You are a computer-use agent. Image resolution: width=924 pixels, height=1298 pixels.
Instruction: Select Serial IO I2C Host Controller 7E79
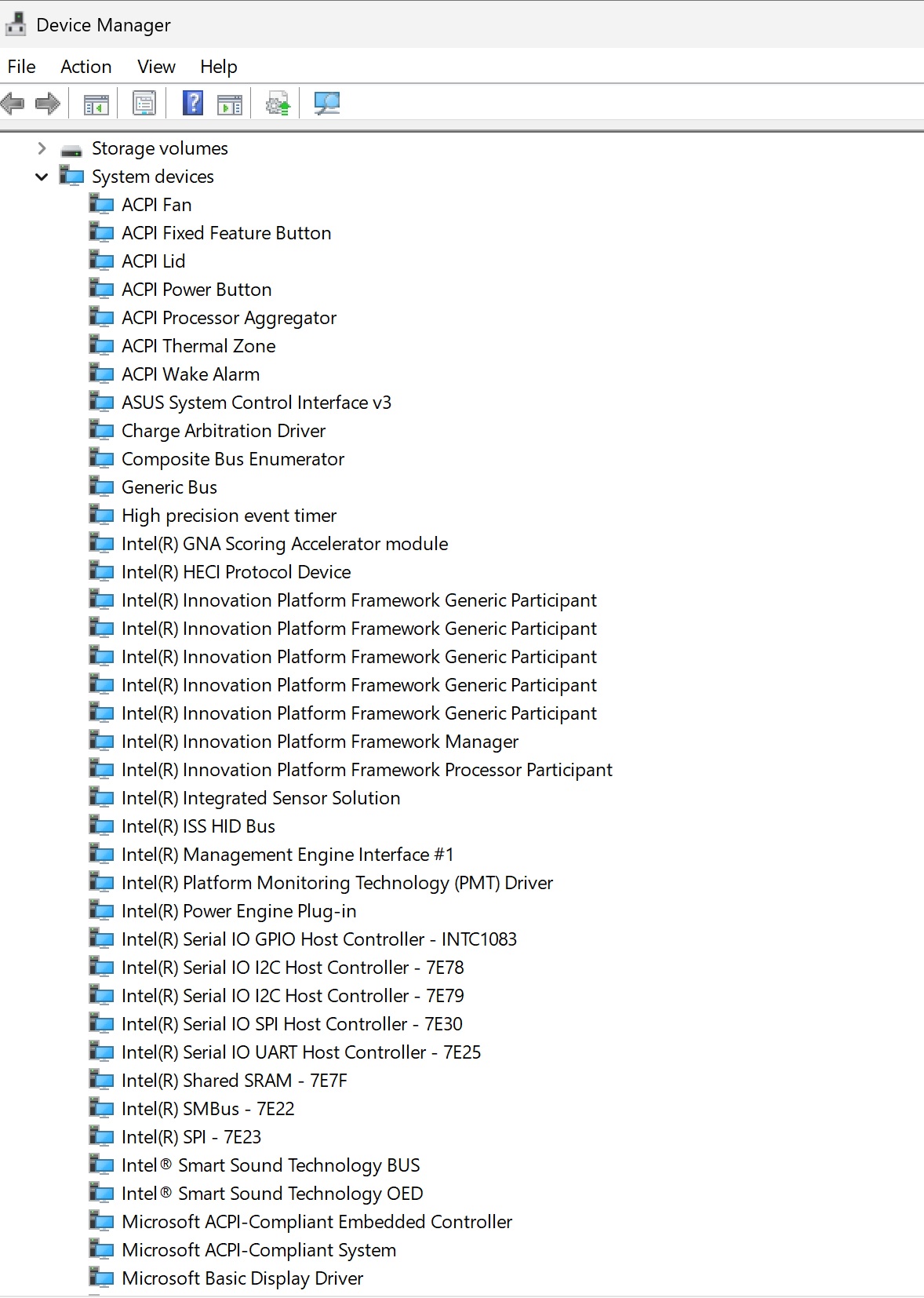tap(293, 996)
